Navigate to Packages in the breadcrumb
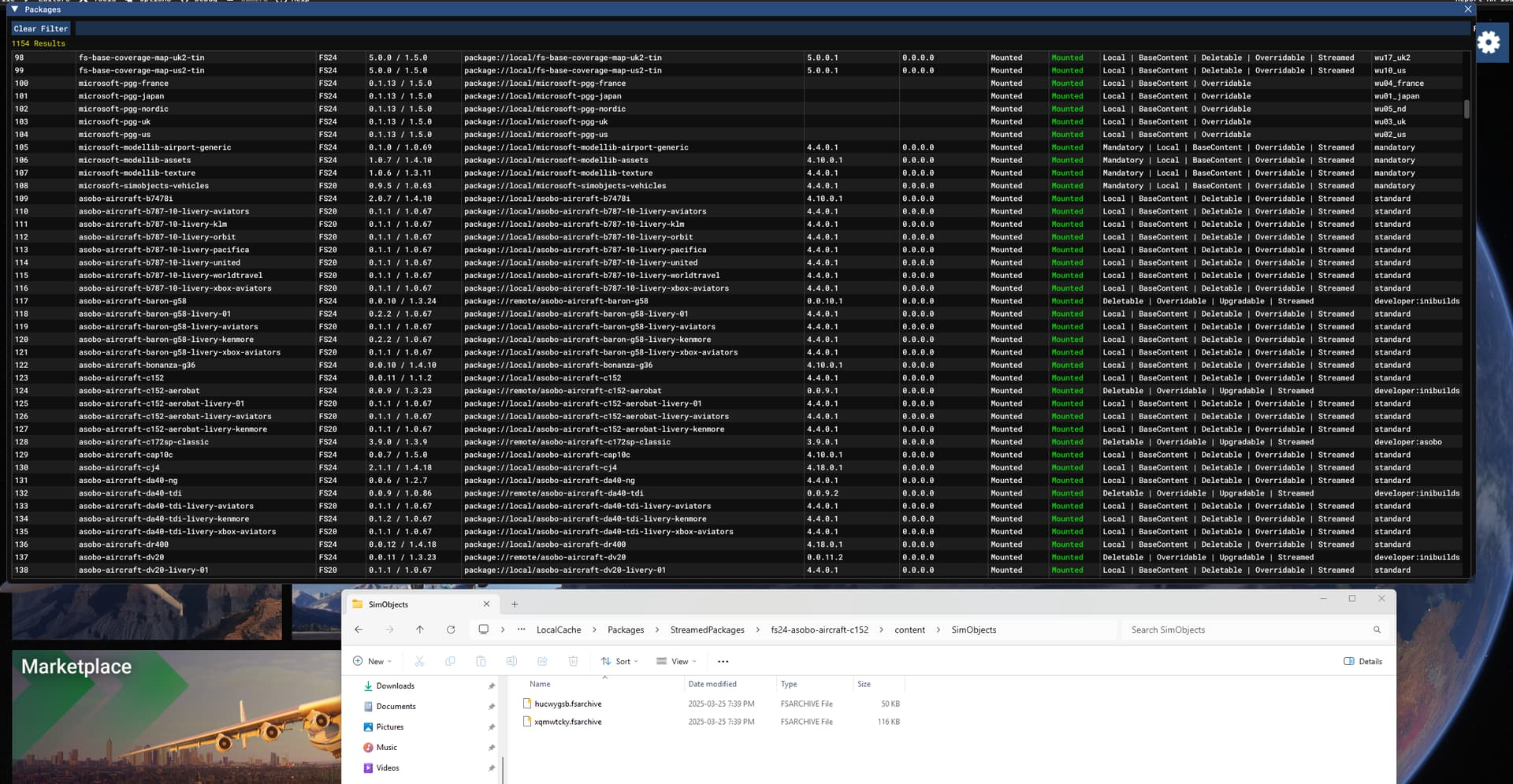Image resolution: width=1513 pixels, height=784 pixels. [x=626, y=630]
